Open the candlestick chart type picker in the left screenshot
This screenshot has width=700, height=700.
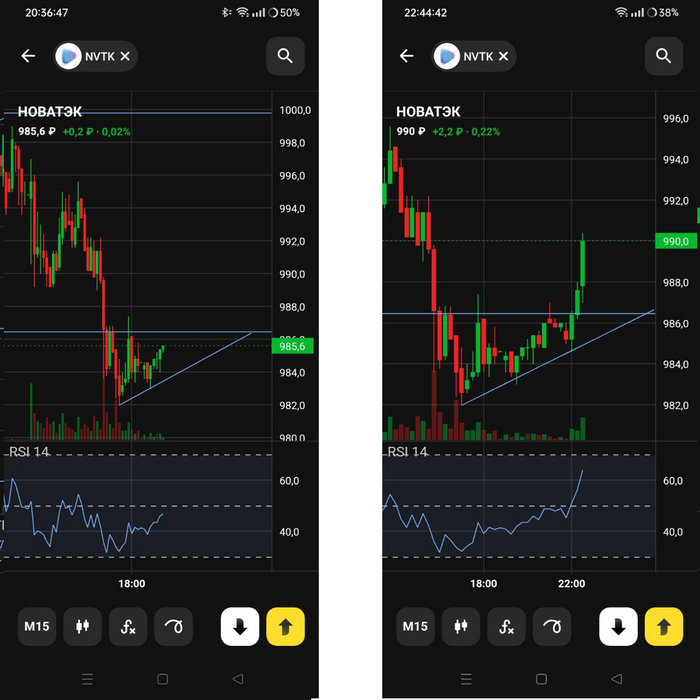pos(83,627)
